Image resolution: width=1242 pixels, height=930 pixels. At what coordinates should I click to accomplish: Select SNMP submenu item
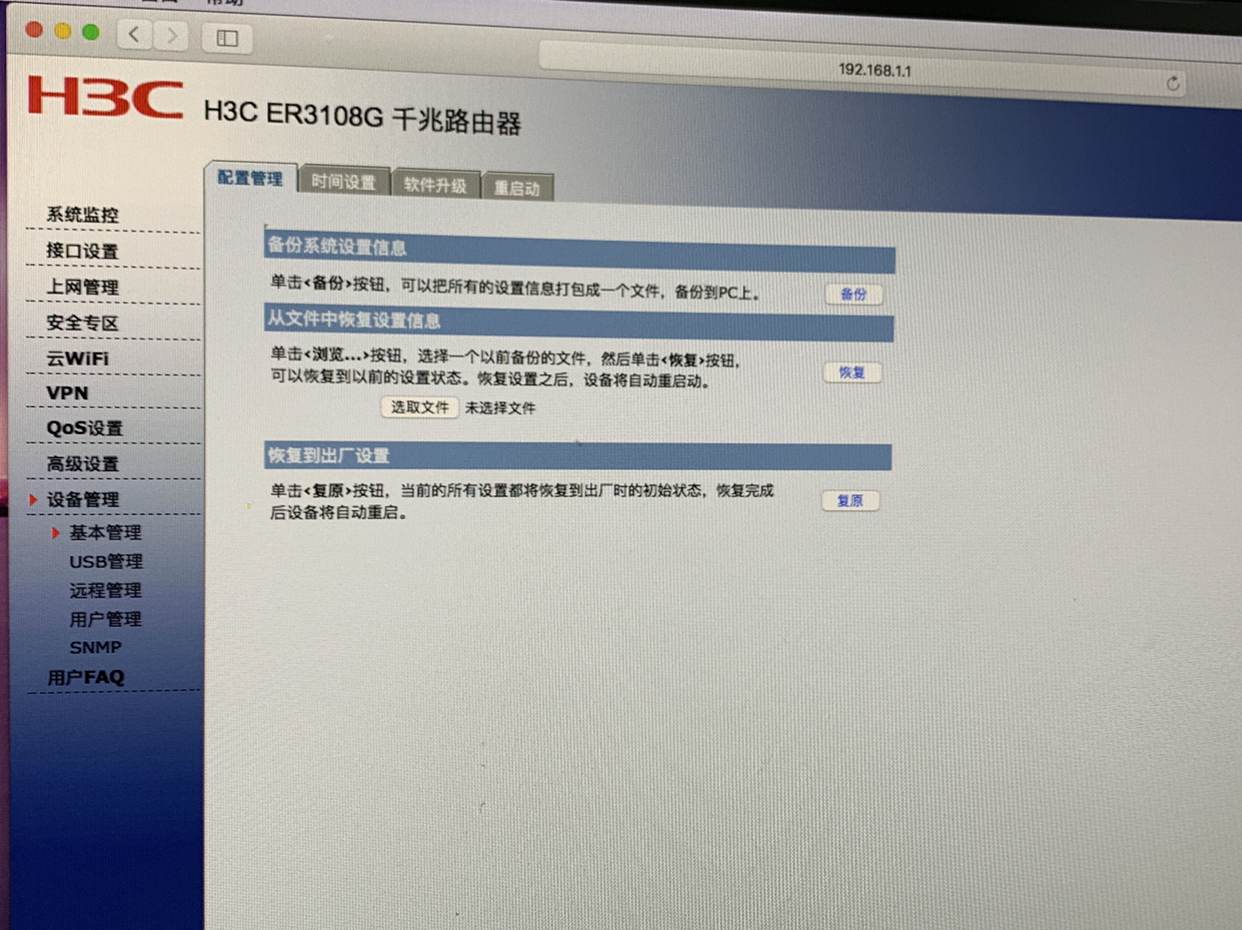[x=95, y=647]
